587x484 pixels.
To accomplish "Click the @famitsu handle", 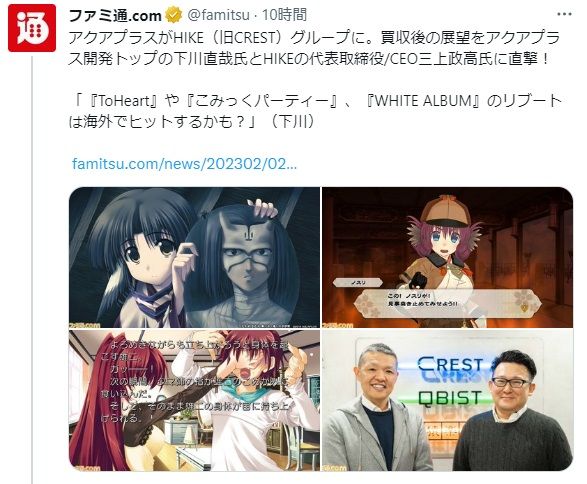I will pyautogui.click(x=218, y=15).
